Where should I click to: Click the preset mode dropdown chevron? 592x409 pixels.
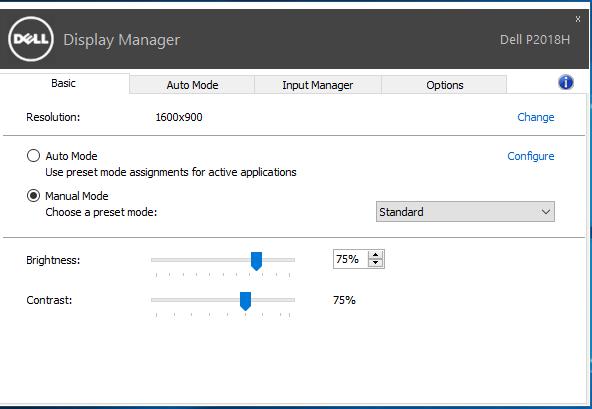pyautogui.click(x=546, y=212)
